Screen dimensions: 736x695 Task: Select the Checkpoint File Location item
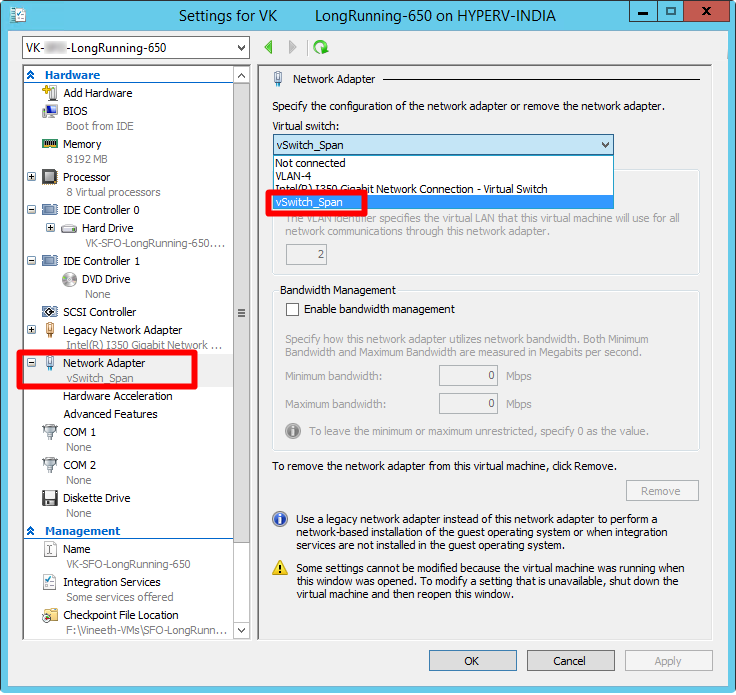tap(121, 615)
